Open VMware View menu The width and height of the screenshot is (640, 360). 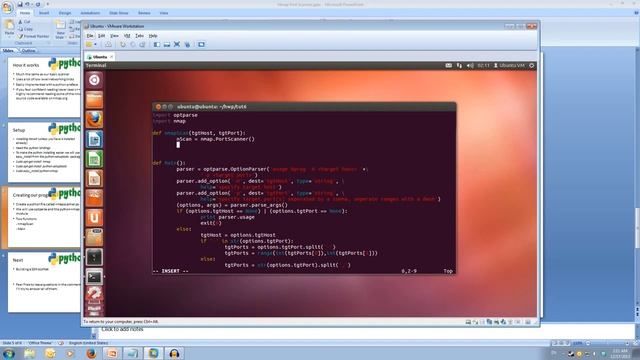(114, 36)
